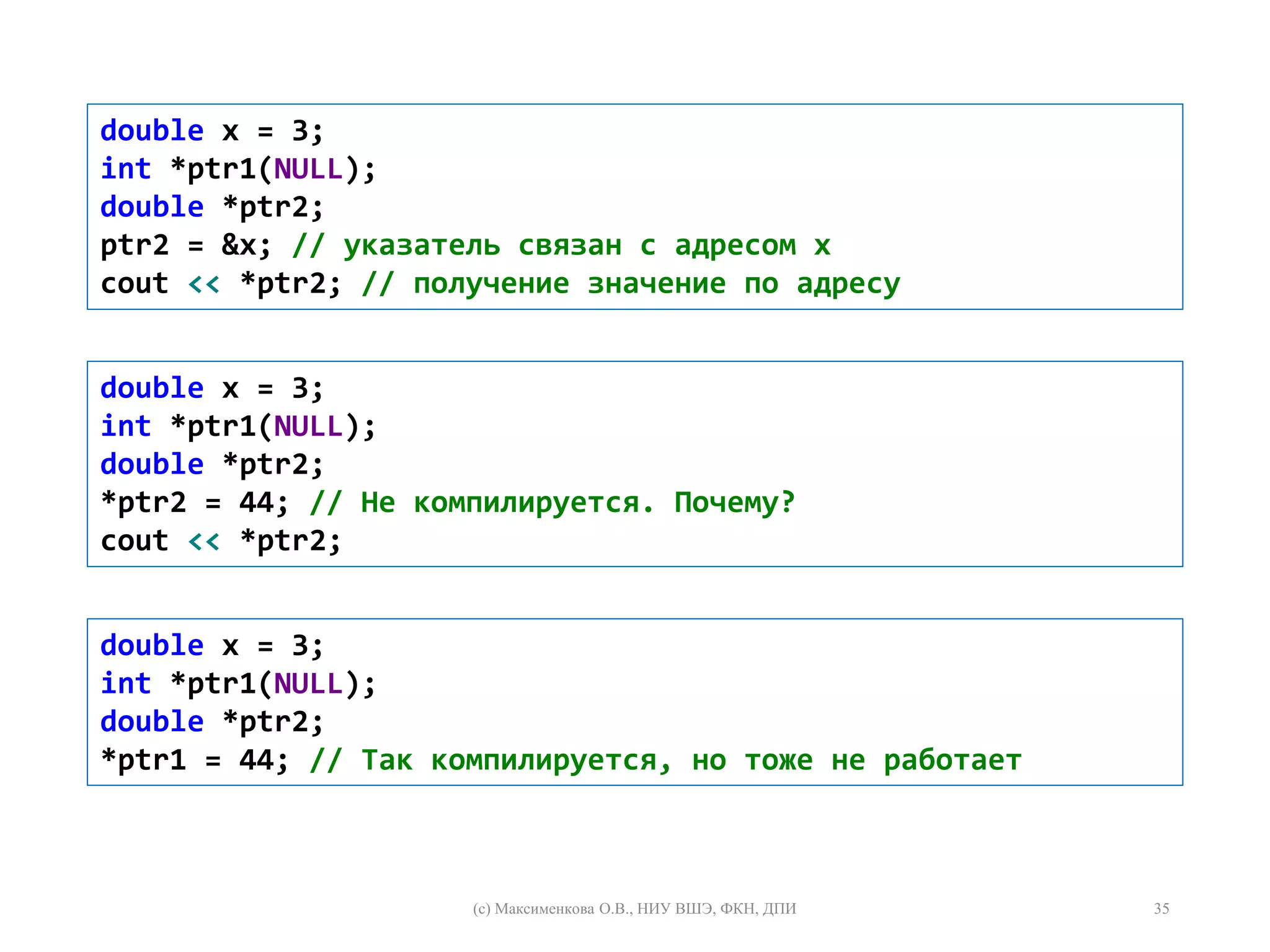Viewport: 1270px width, 952px height.
Task: Click the 'int' keyword in the bottom block
Action: (x=126, y=684)
